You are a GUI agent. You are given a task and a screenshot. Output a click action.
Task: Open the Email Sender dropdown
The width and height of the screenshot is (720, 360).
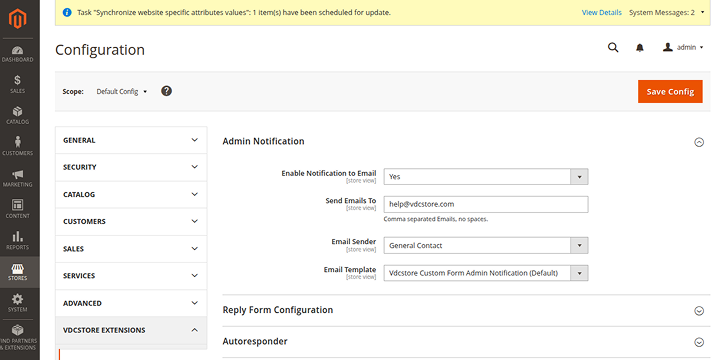click(x=486, y=245)
